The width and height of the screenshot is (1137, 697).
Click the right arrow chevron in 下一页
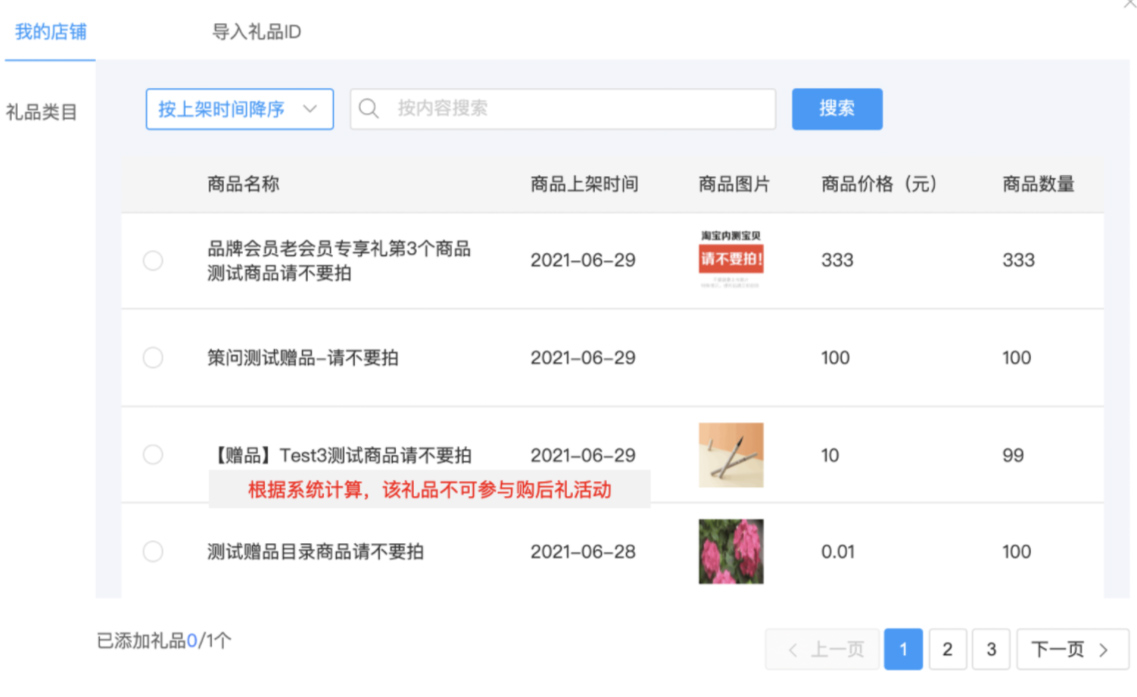click(1102, 649)
